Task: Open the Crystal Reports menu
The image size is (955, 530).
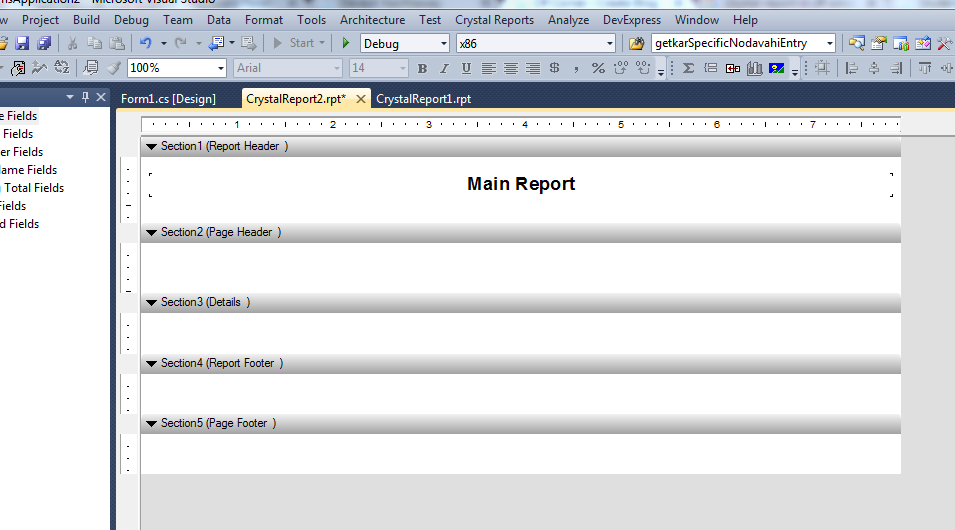Action: tap(494, 19)
